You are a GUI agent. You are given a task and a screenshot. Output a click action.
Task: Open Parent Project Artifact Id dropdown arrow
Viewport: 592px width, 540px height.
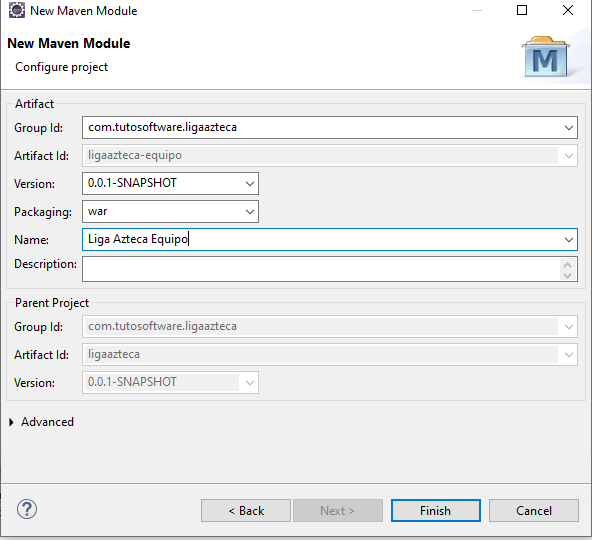pyautogui.click(x=569, y=355)
